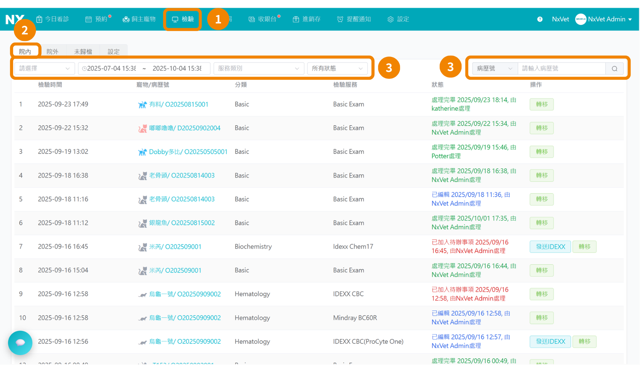640x365 pixels.
Task: Open the 服務類別 dropdown
Action: pos(258,68)
